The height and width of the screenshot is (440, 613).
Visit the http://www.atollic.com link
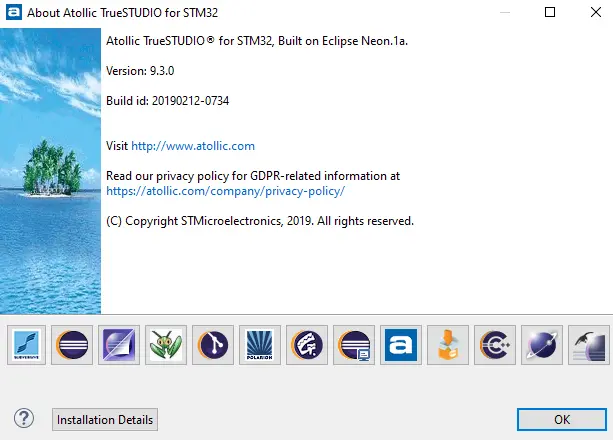[193, 146]
